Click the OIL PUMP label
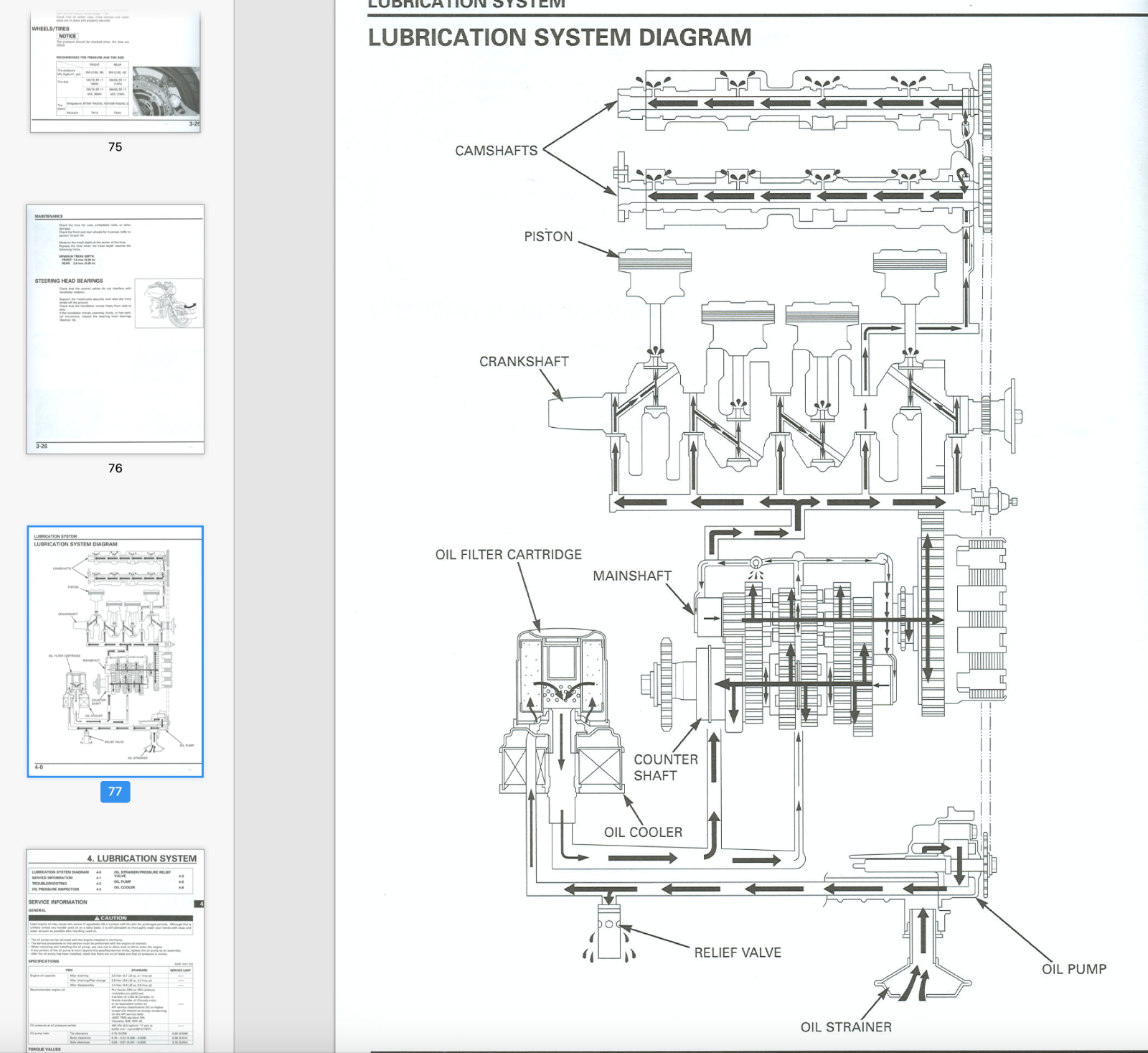 point(1073,969)
